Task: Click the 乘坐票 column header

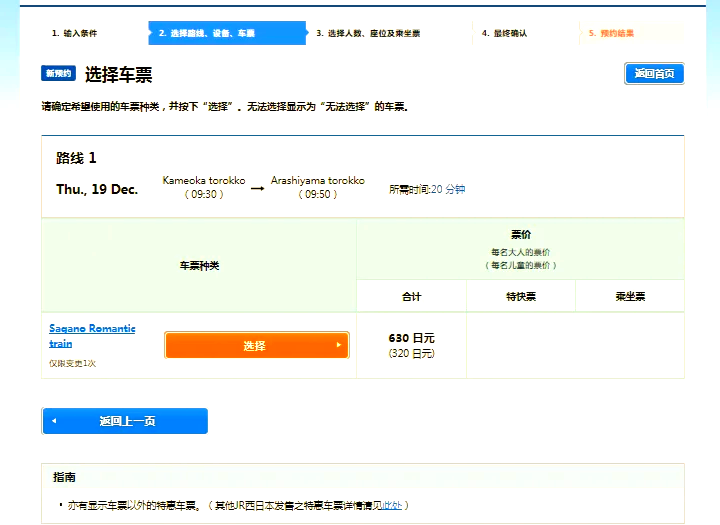Action: click(630, 297)
